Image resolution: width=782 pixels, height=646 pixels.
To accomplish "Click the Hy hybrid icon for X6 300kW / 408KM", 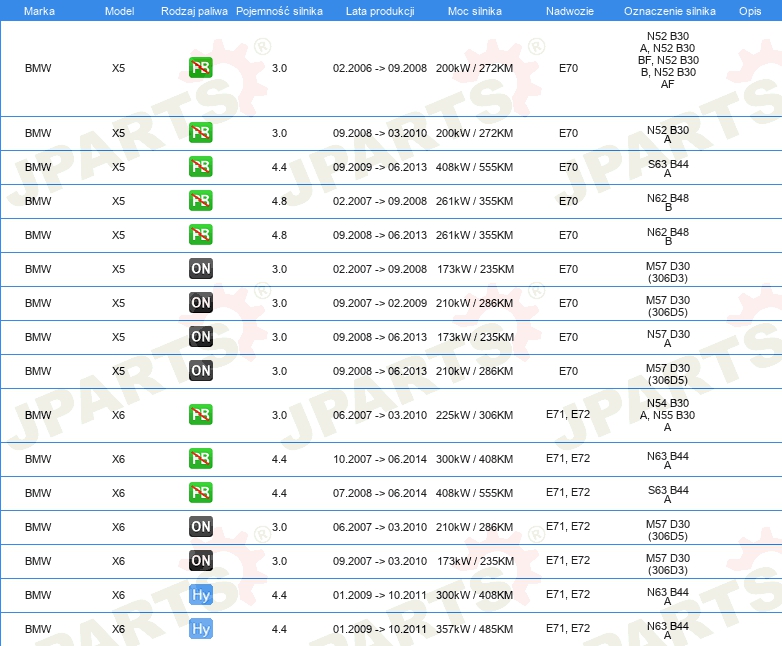I will (200, 595).
